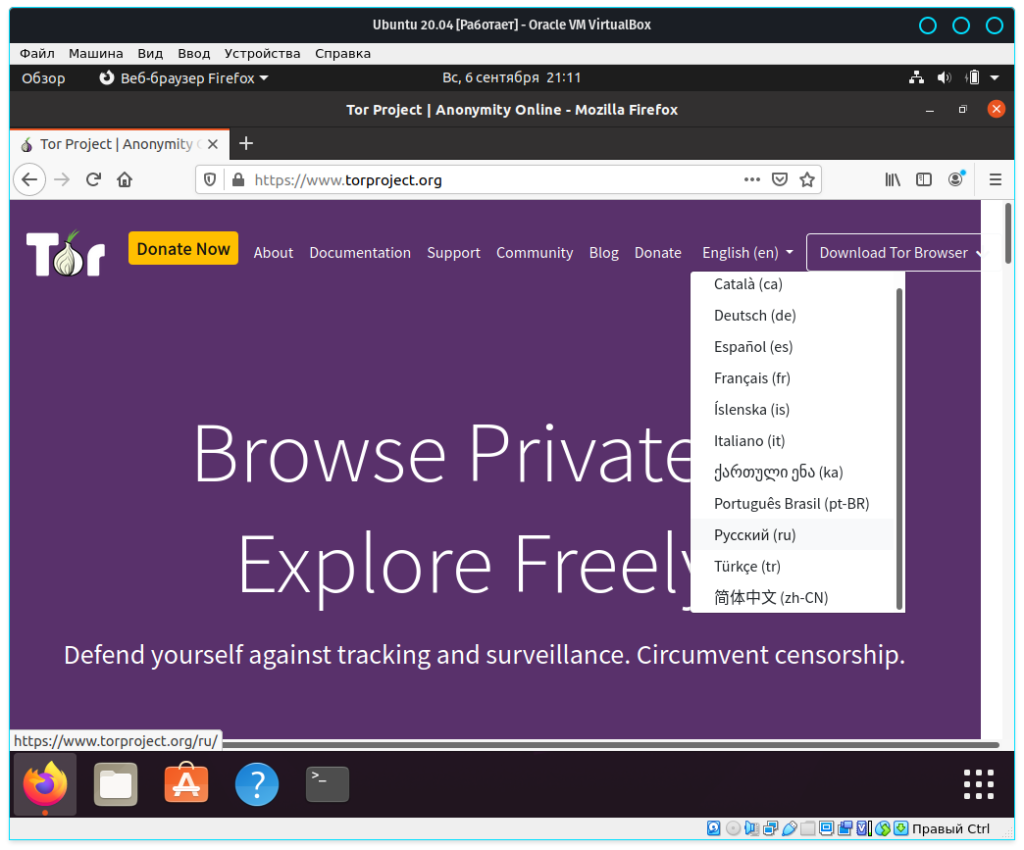
Task: Launch Terminal from the dock
Action: [x=327, y=784]
